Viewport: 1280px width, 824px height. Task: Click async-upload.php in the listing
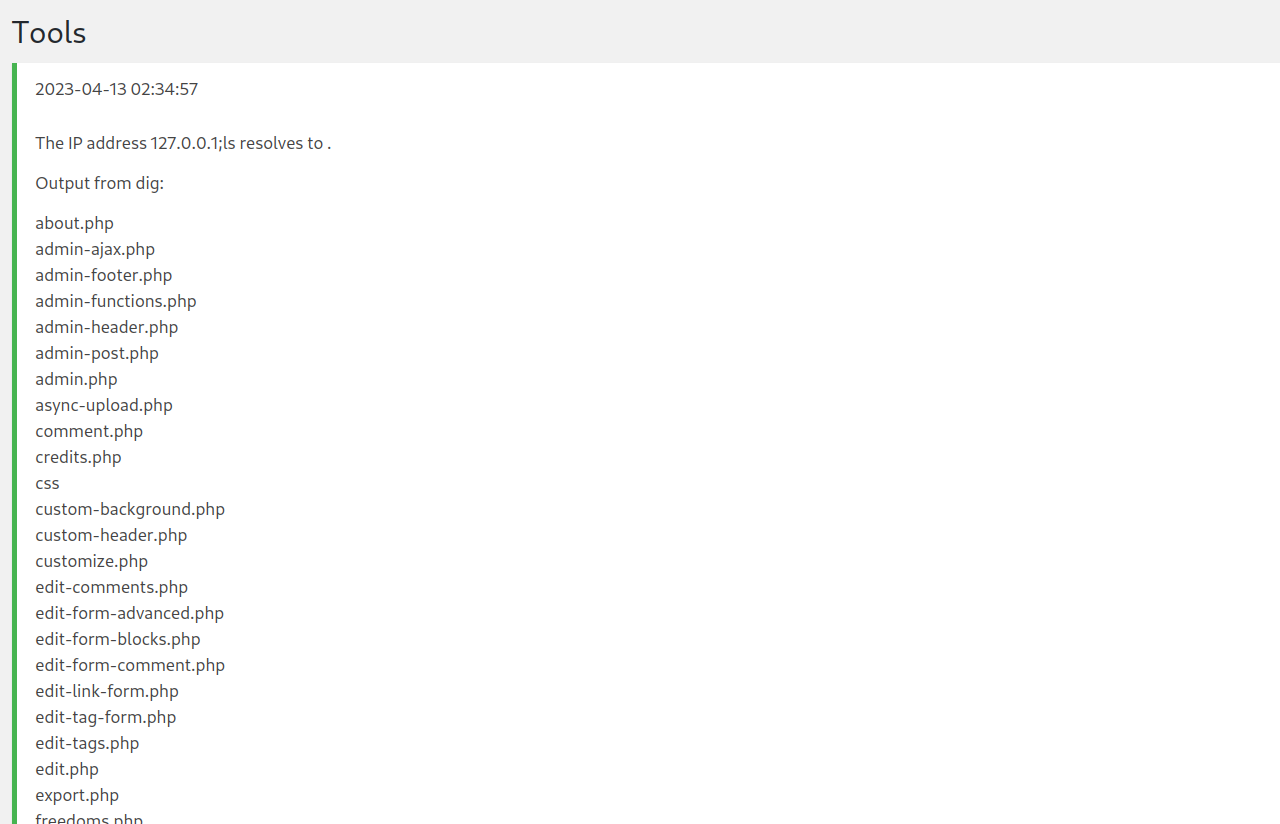103,405
